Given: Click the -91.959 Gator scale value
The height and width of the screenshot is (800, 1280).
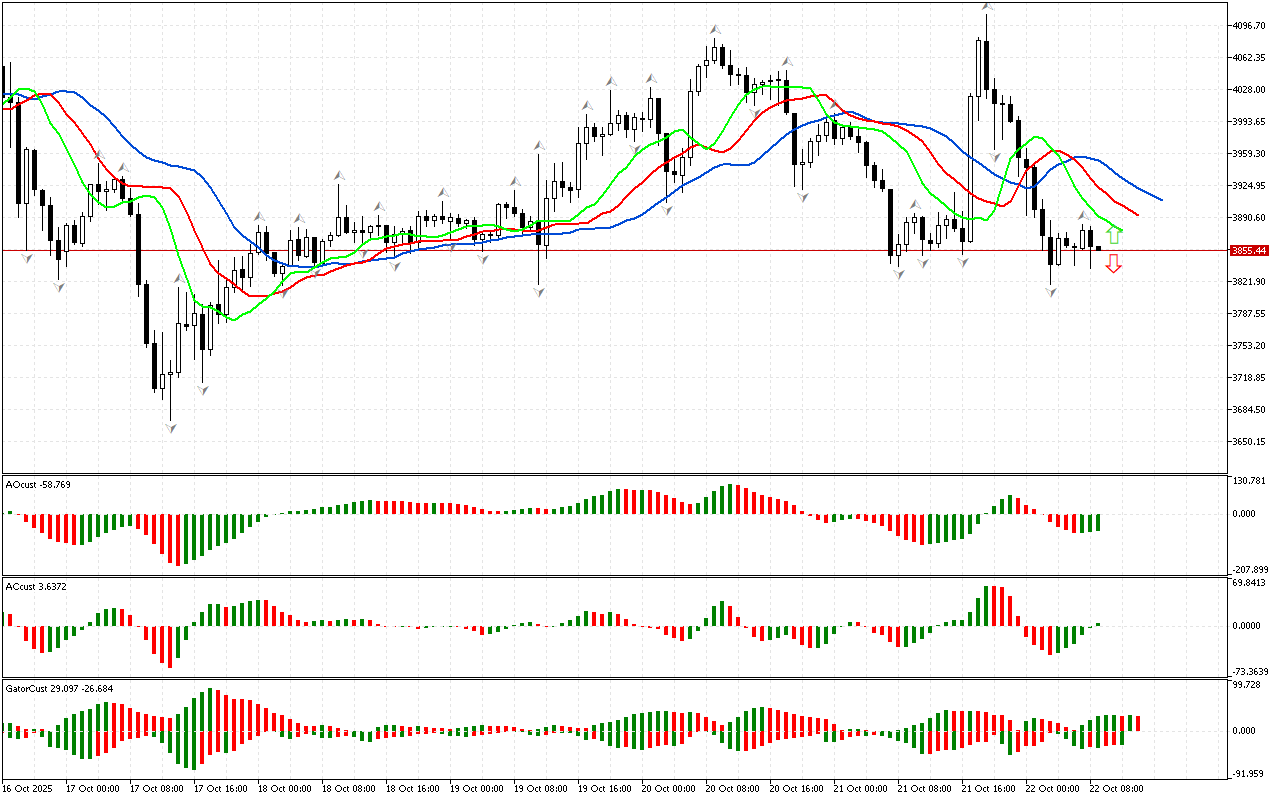Looking at the screenshot, I should pyautogui.click(x=1250, y=773).
